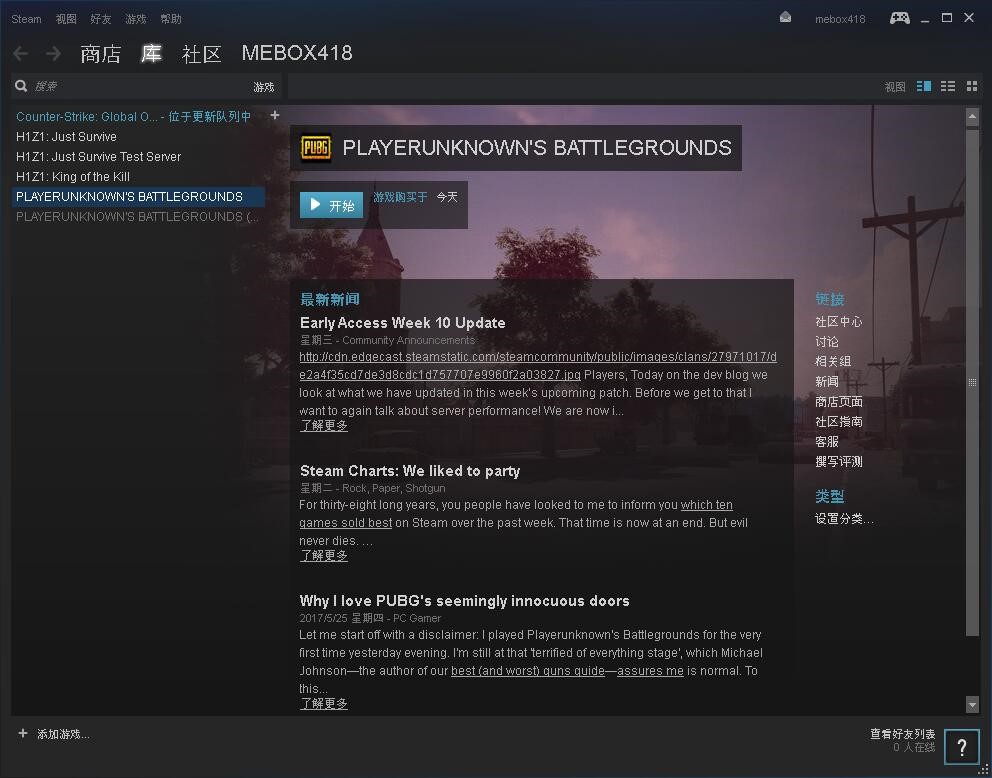
Task: Switch to detail view layout icon
Action: (x=924, y=86)
